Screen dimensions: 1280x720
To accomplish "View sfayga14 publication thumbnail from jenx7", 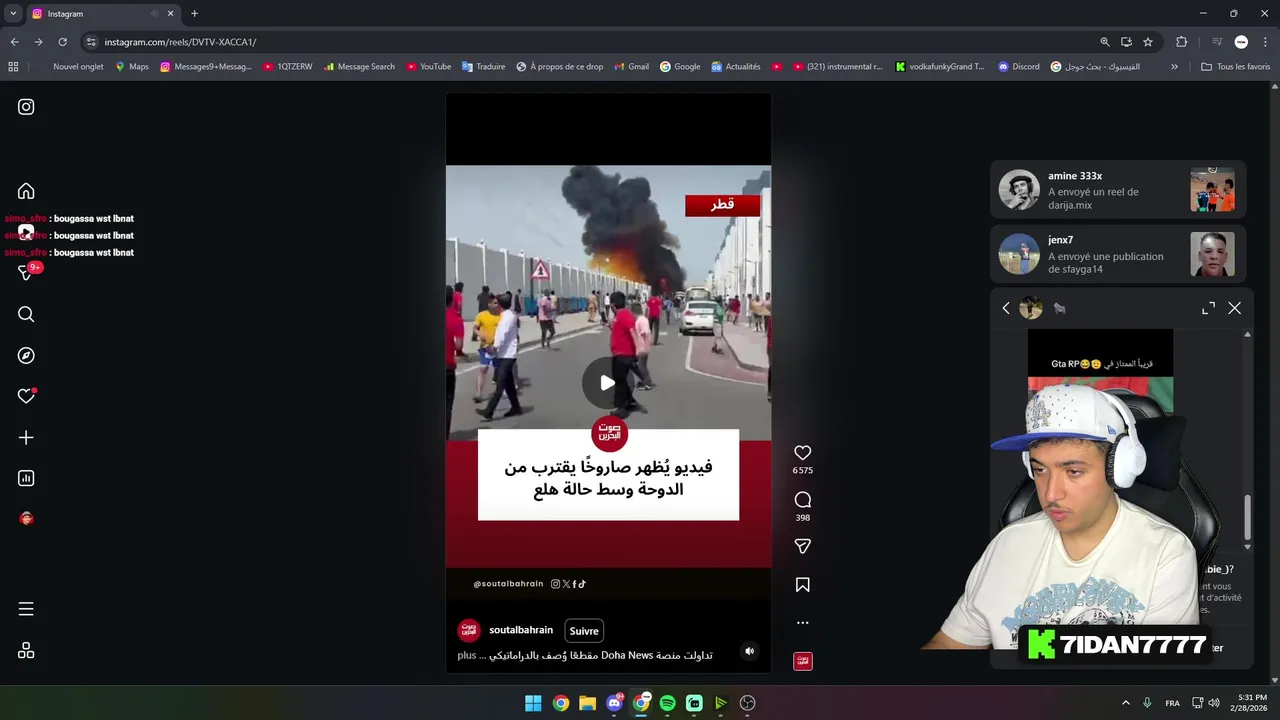I will [1212, 254].
